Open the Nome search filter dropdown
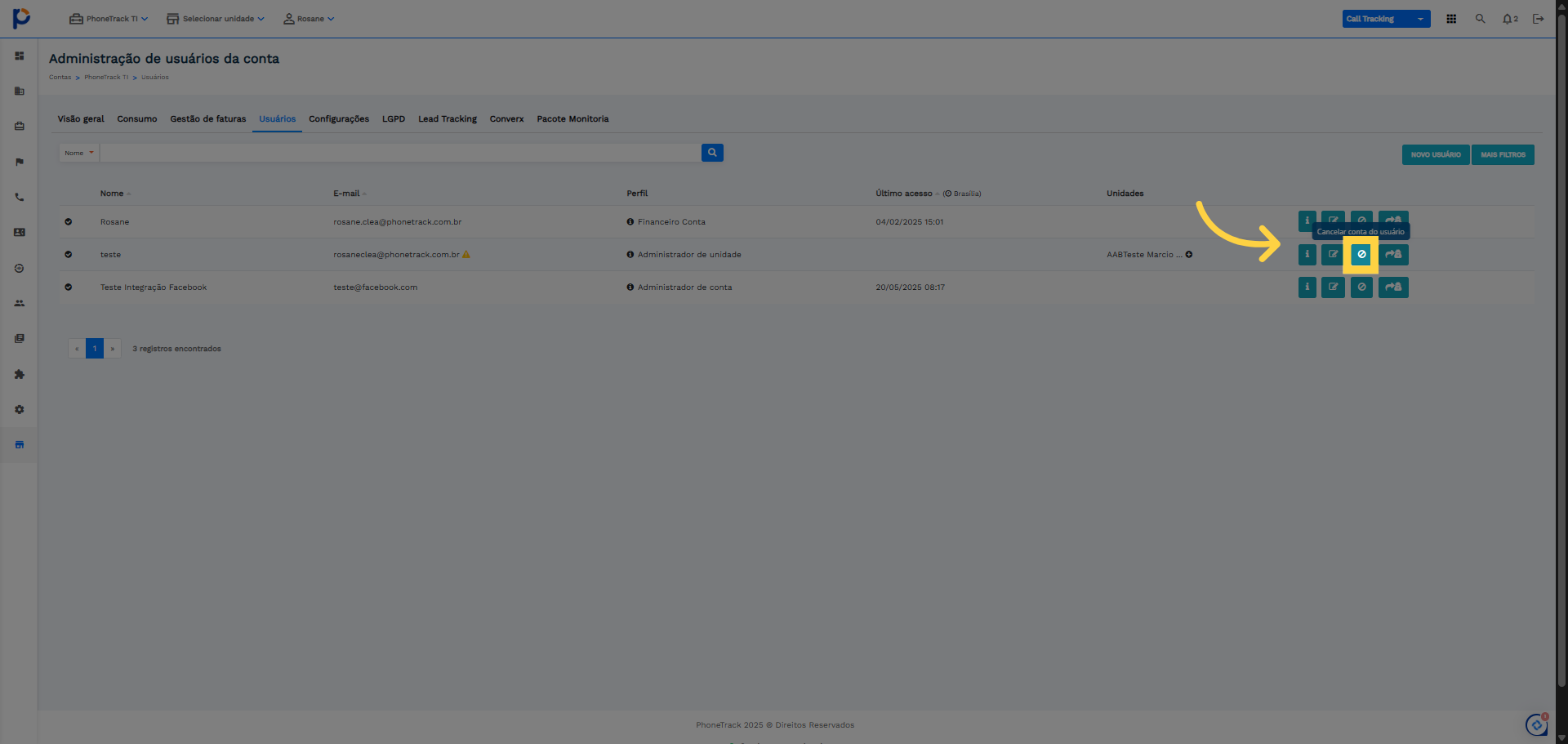Viewport: 1568px width, 744px height. tap(79, 153)
